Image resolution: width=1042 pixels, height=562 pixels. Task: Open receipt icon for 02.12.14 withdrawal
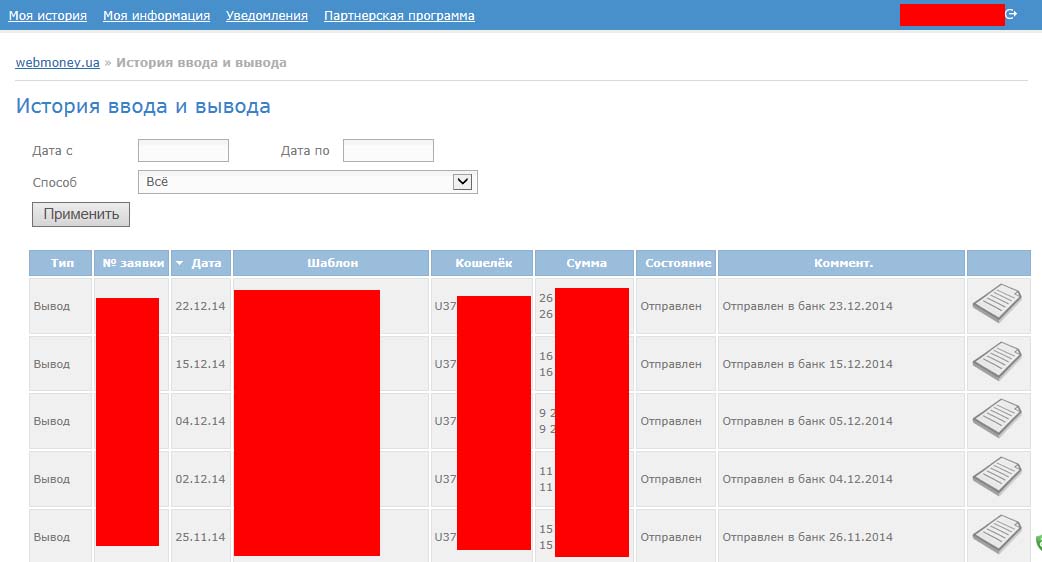click(996, 478)
